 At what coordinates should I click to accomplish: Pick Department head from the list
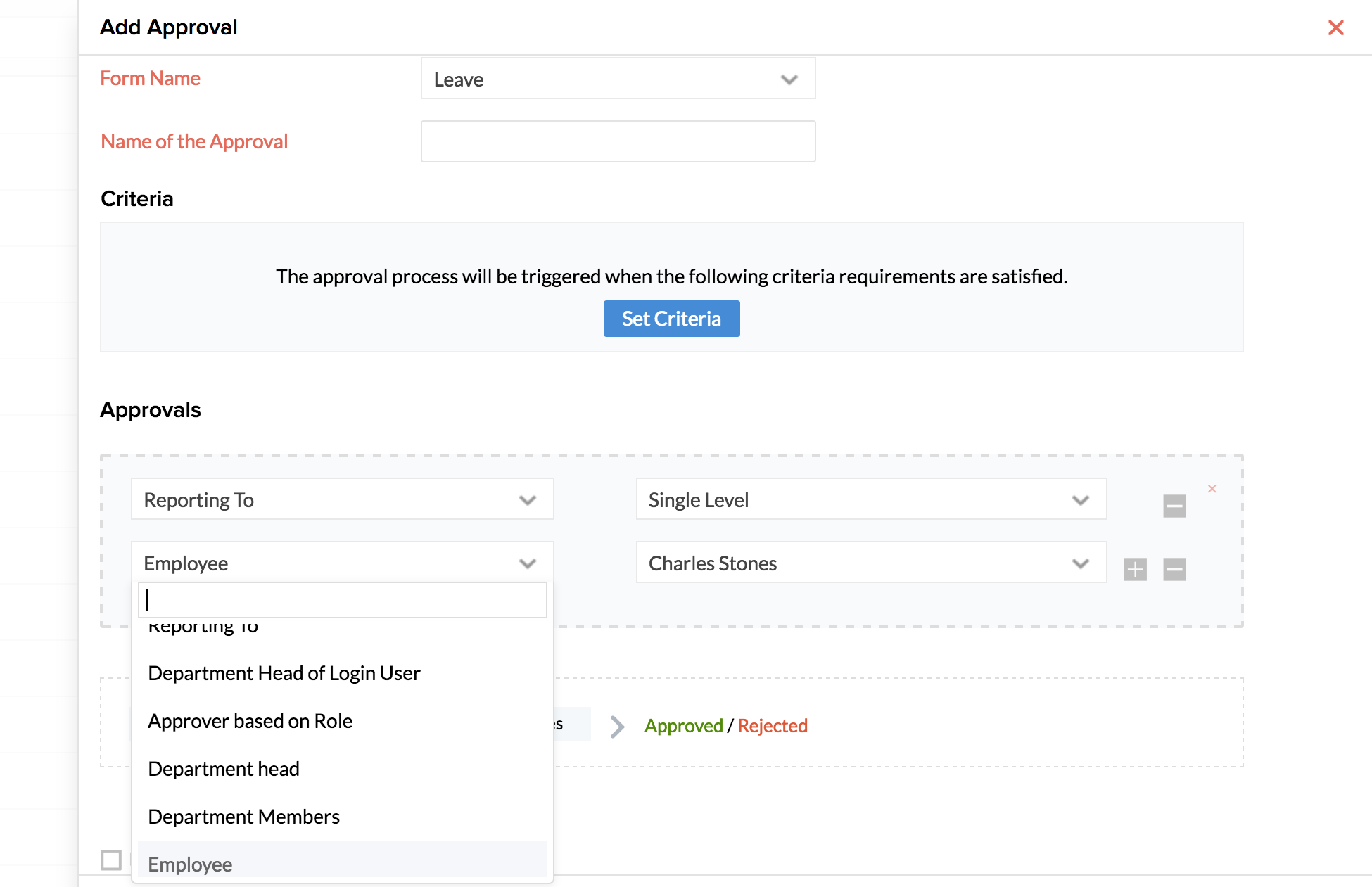coord(224,769)
